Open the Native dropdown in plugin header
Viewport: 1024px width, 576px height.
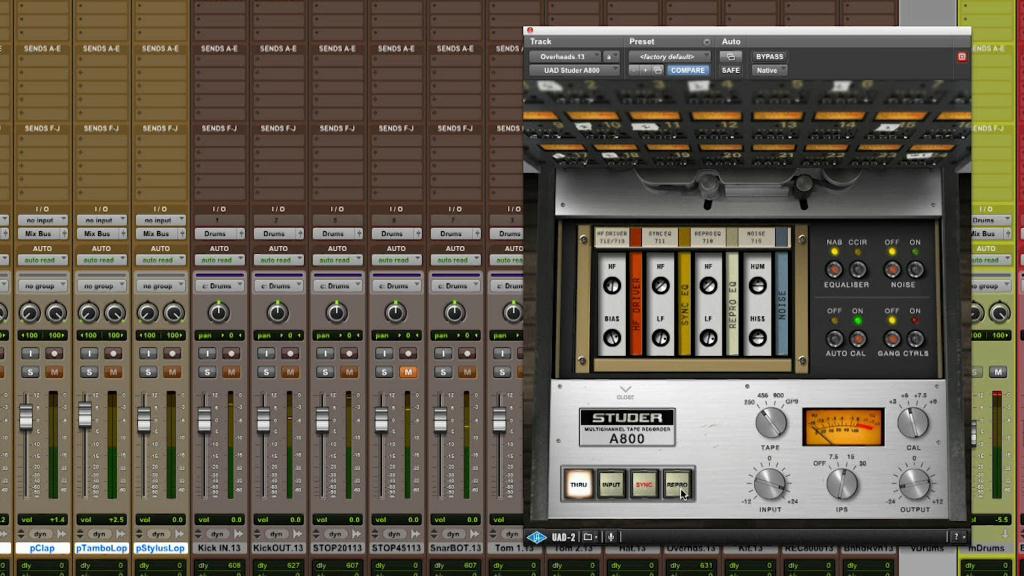(x=769, y=70)
